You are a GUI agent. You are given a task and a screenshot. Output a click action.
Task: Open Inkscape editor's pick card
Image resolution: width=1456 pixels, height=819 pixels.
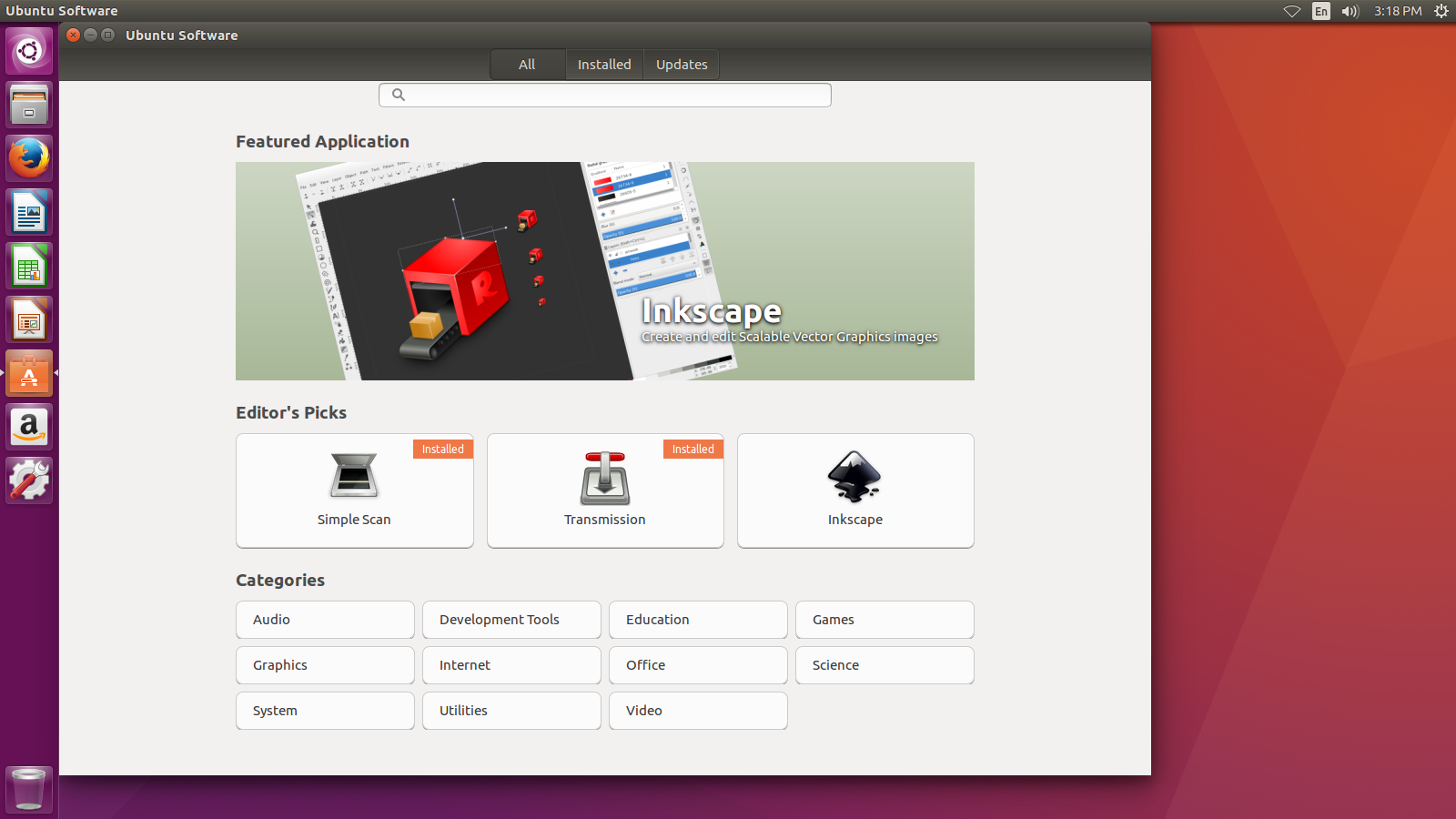point(855,490)
